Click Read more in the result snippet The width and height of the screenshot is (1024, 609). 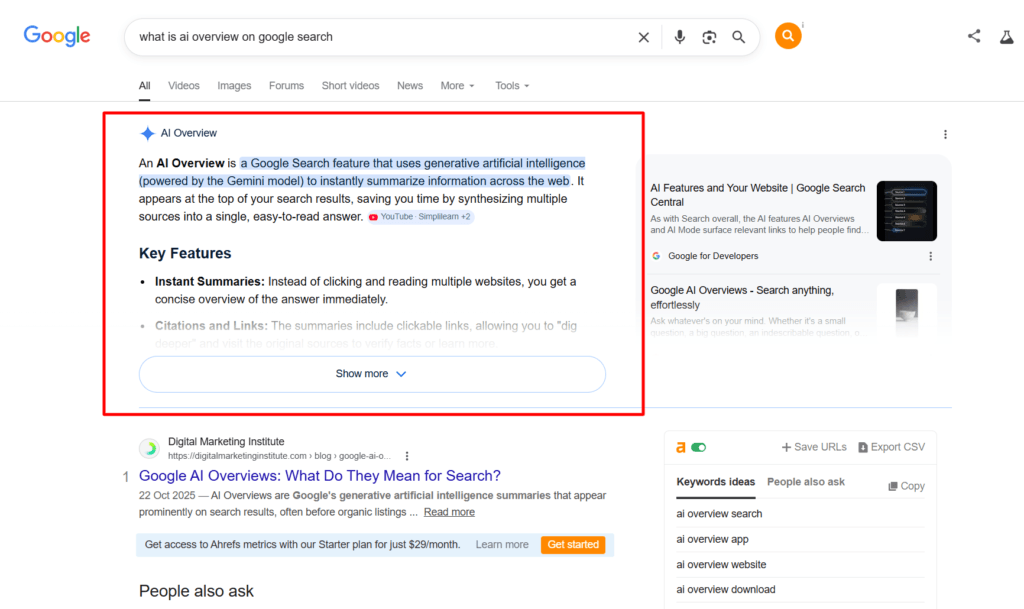449,512
